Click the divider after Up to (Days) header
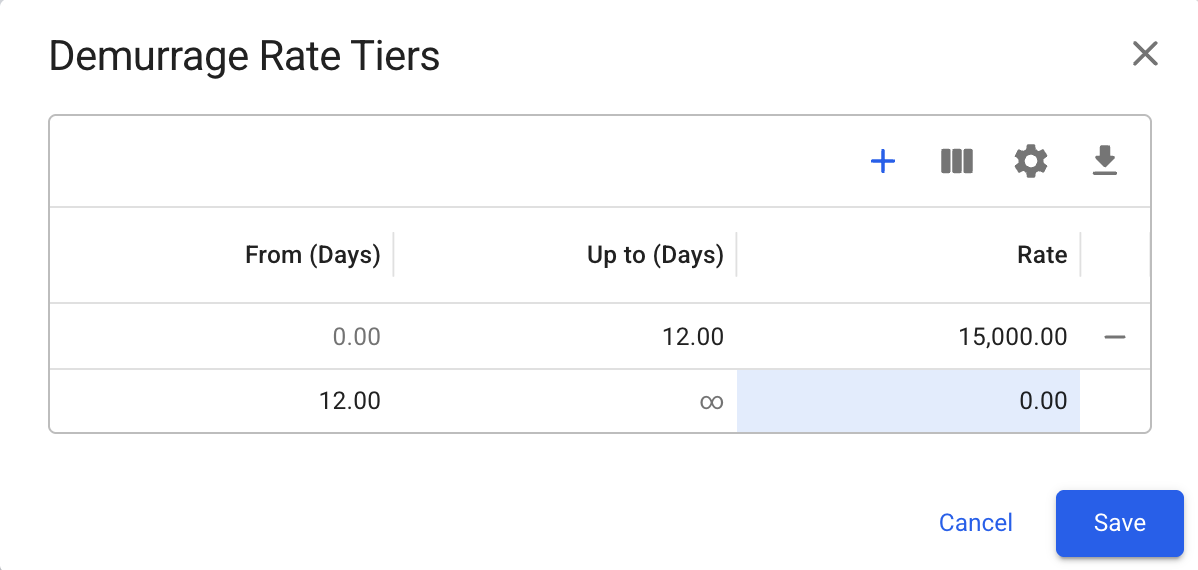This screenshot has width=1198, height=570. coord(736,255)
